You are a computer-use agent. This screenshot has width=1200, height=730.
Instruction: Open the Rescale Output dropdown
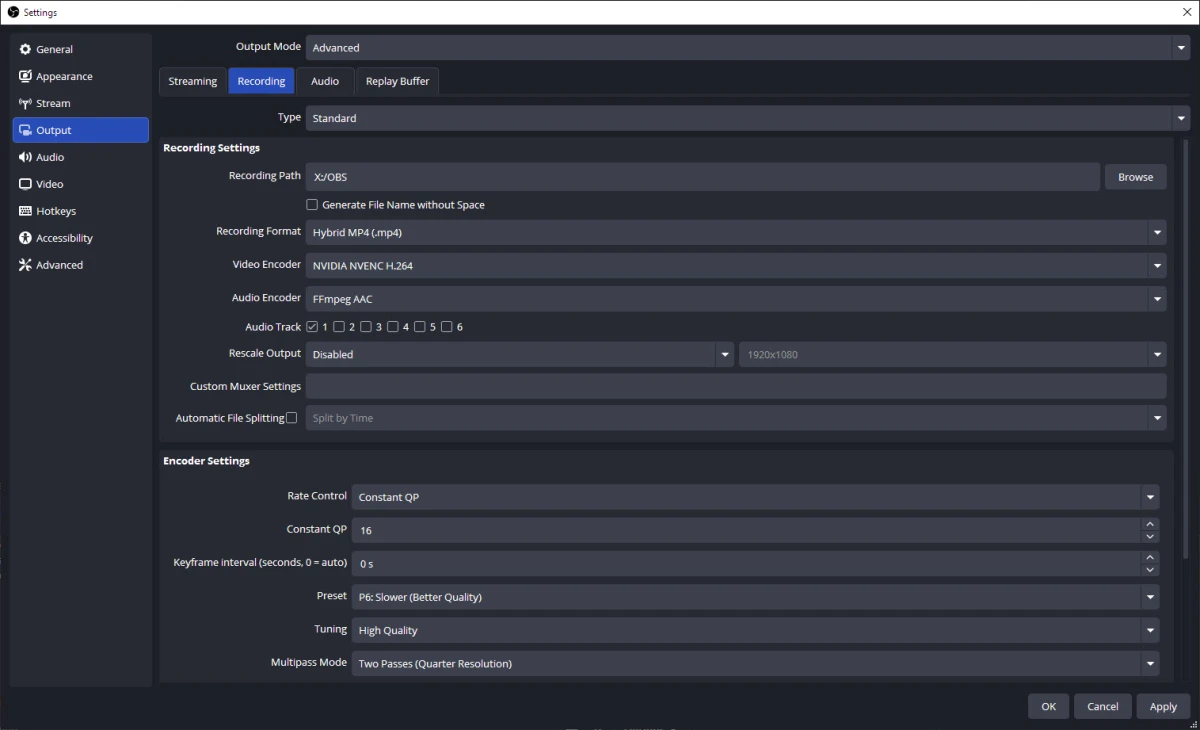520,354
